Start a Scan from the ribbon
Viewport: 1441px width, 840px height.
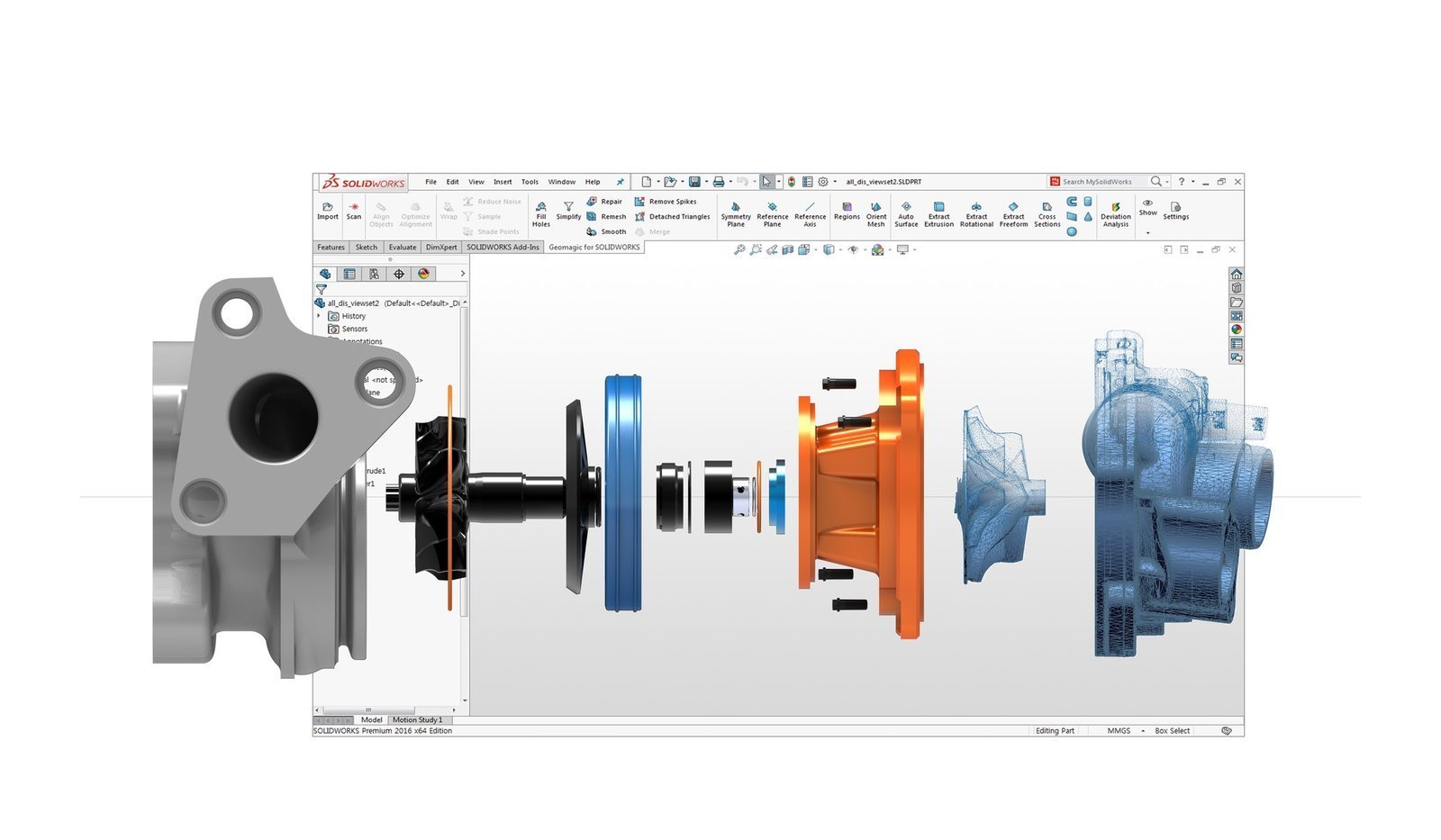(x=354, y=211)
